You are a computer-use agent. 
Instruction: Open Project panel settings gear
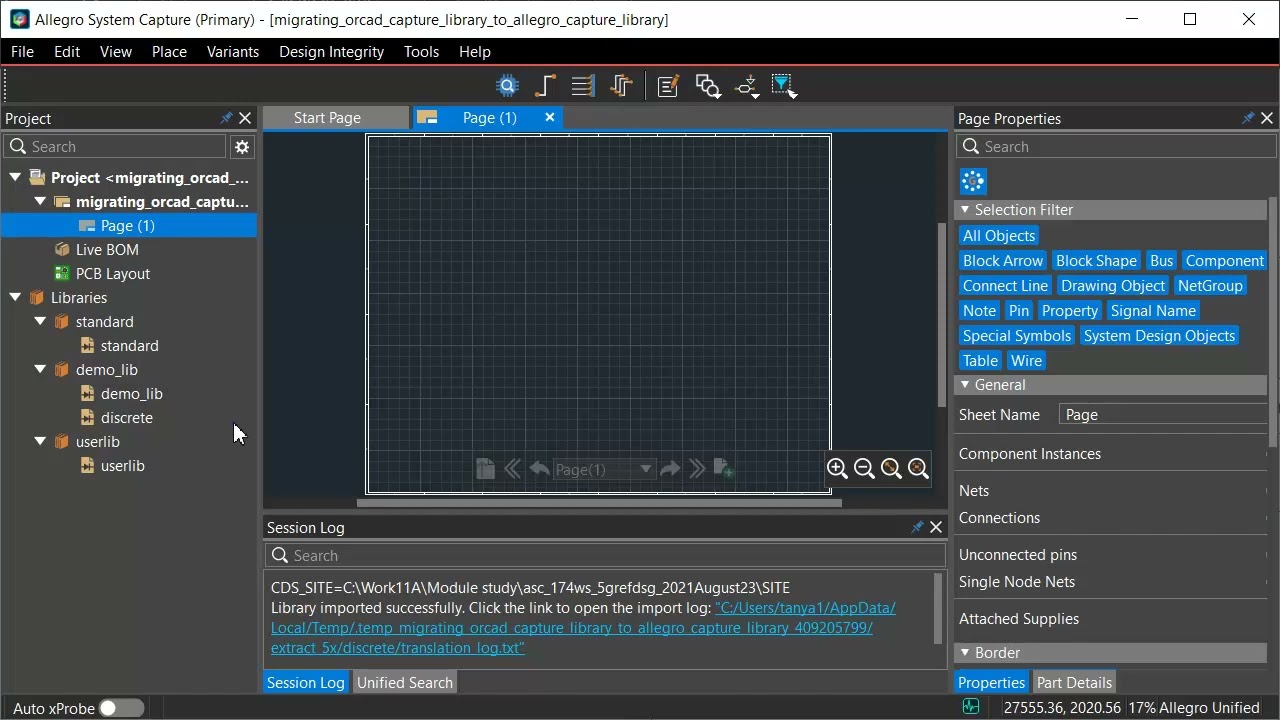(x=242, y=147)
